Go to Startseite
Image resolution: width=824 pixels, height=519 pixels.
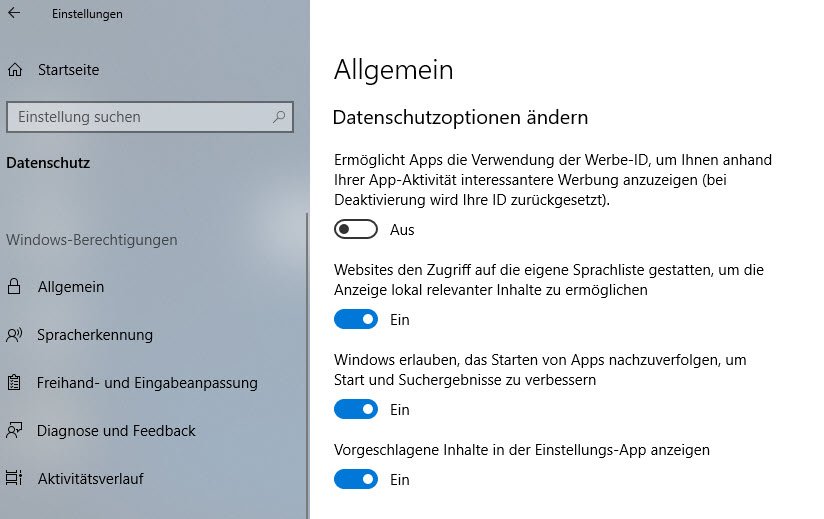[x=68, y=70]
